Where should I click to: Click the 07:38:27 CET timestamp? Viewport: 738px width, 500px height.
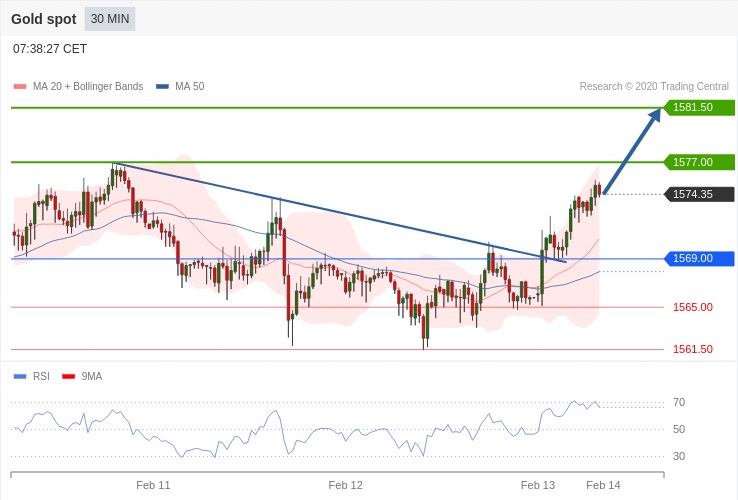tap(50, 49)
